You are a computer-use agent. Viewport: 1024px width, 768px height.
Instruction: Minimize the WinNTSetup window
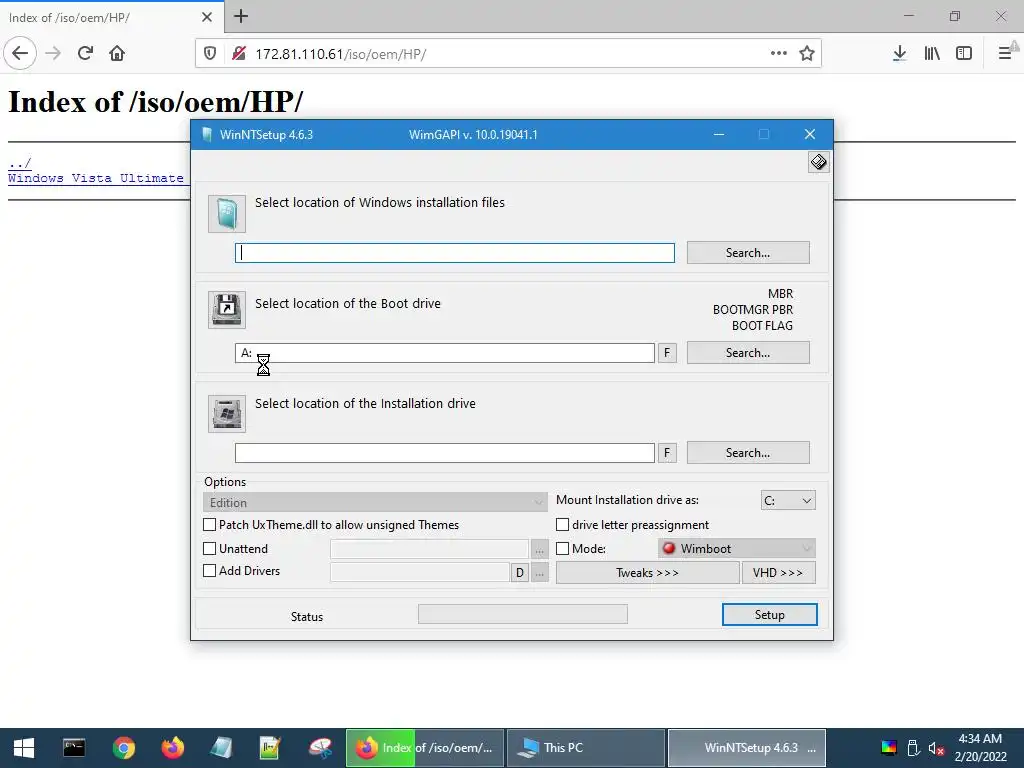(719, 135)
